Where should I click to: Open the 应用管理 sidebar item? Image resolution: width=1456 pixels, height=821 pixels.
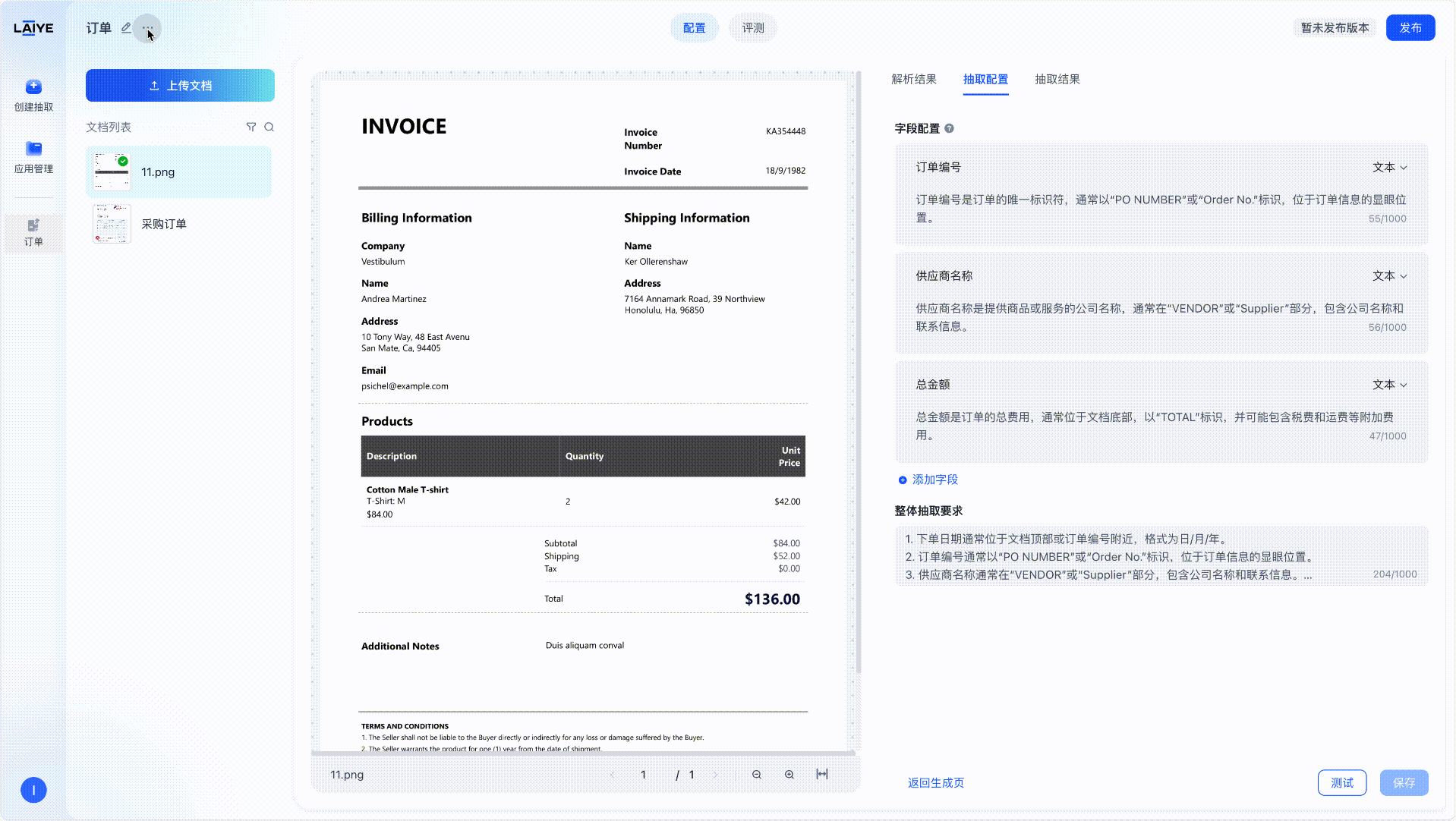[33, 157]
